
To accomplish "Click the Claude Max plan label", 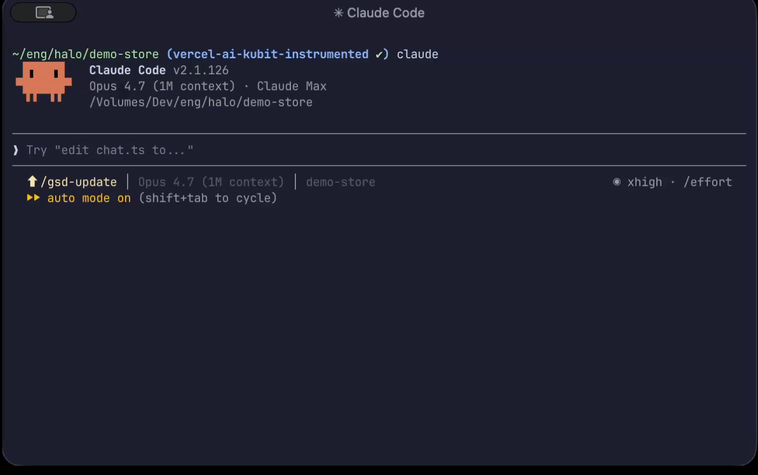I will (292, 86).
